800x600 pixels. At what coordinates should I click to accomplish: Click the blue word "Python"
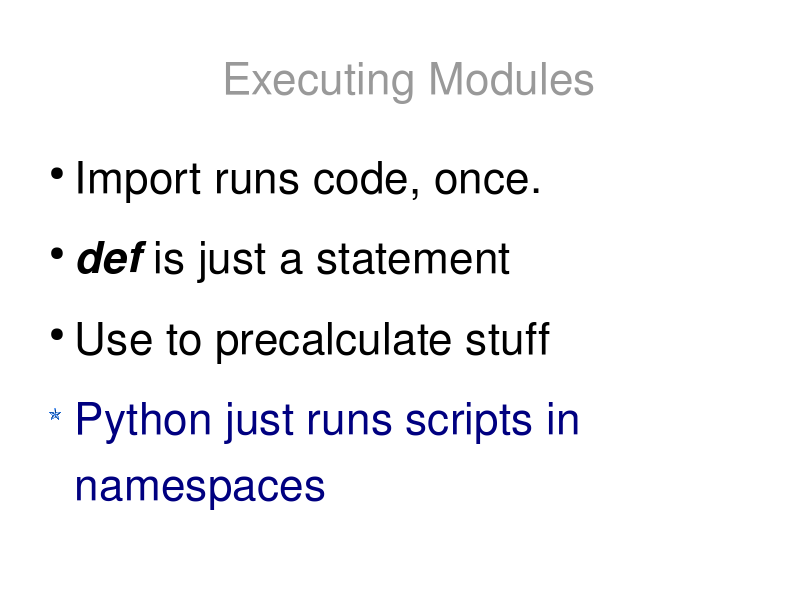(143, 421)
